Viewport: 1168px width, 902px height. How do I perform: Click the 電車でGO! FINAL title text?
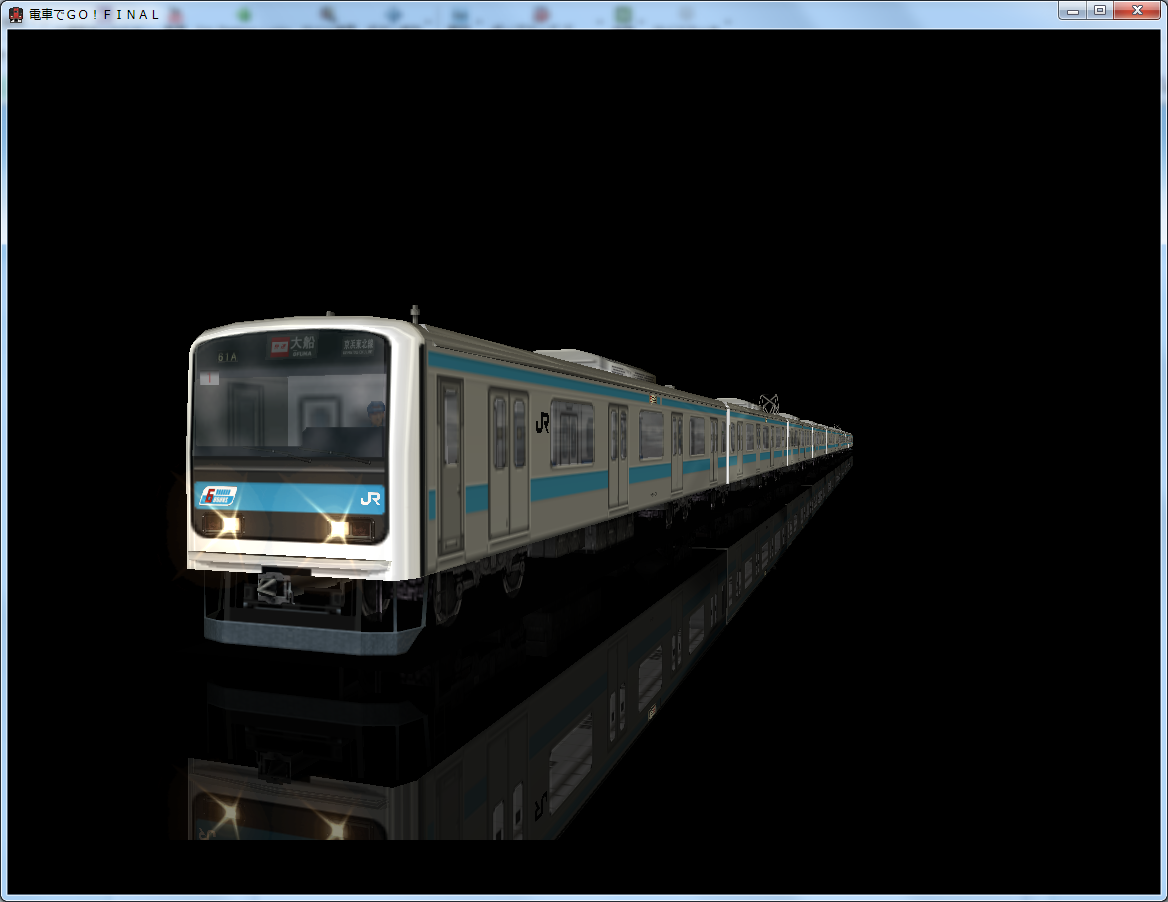(x=95, y=14)
